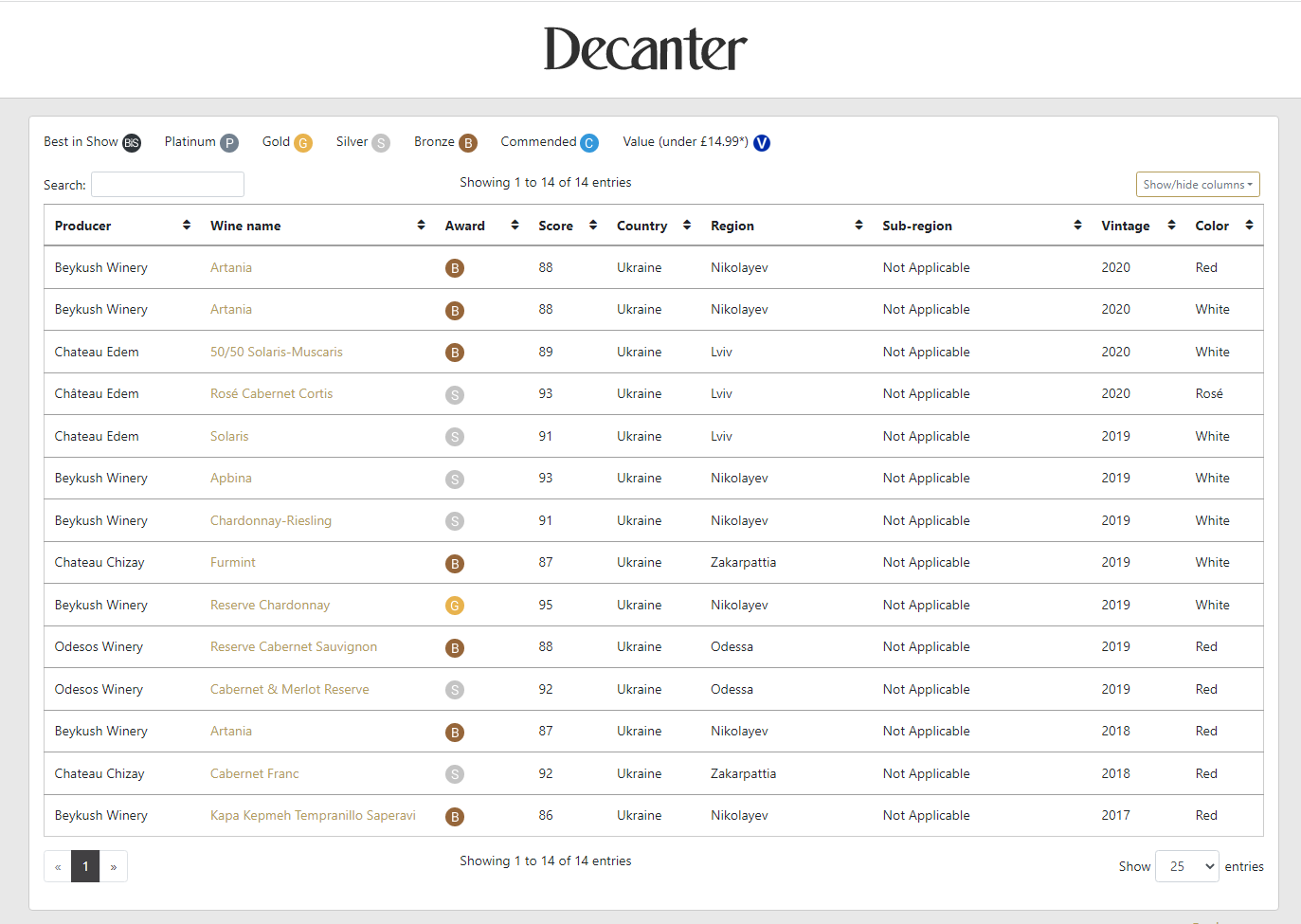Open the Apbina wine link
1301x924 pixels.
[231, 478]
